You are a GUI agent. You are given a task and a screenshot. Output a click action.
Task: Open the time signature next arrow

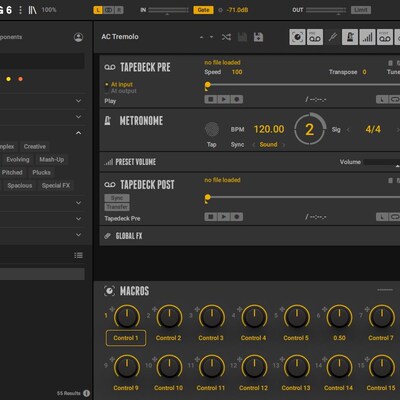[x=397, y=130]
